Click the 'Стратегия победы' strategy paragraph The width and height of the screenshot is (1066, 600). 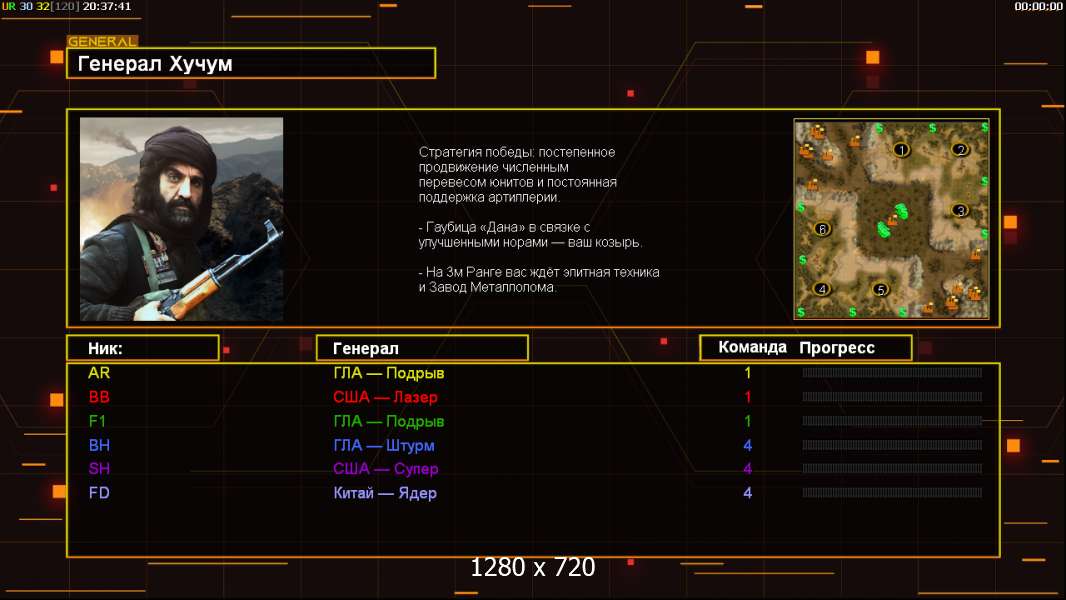click(517, 175)
